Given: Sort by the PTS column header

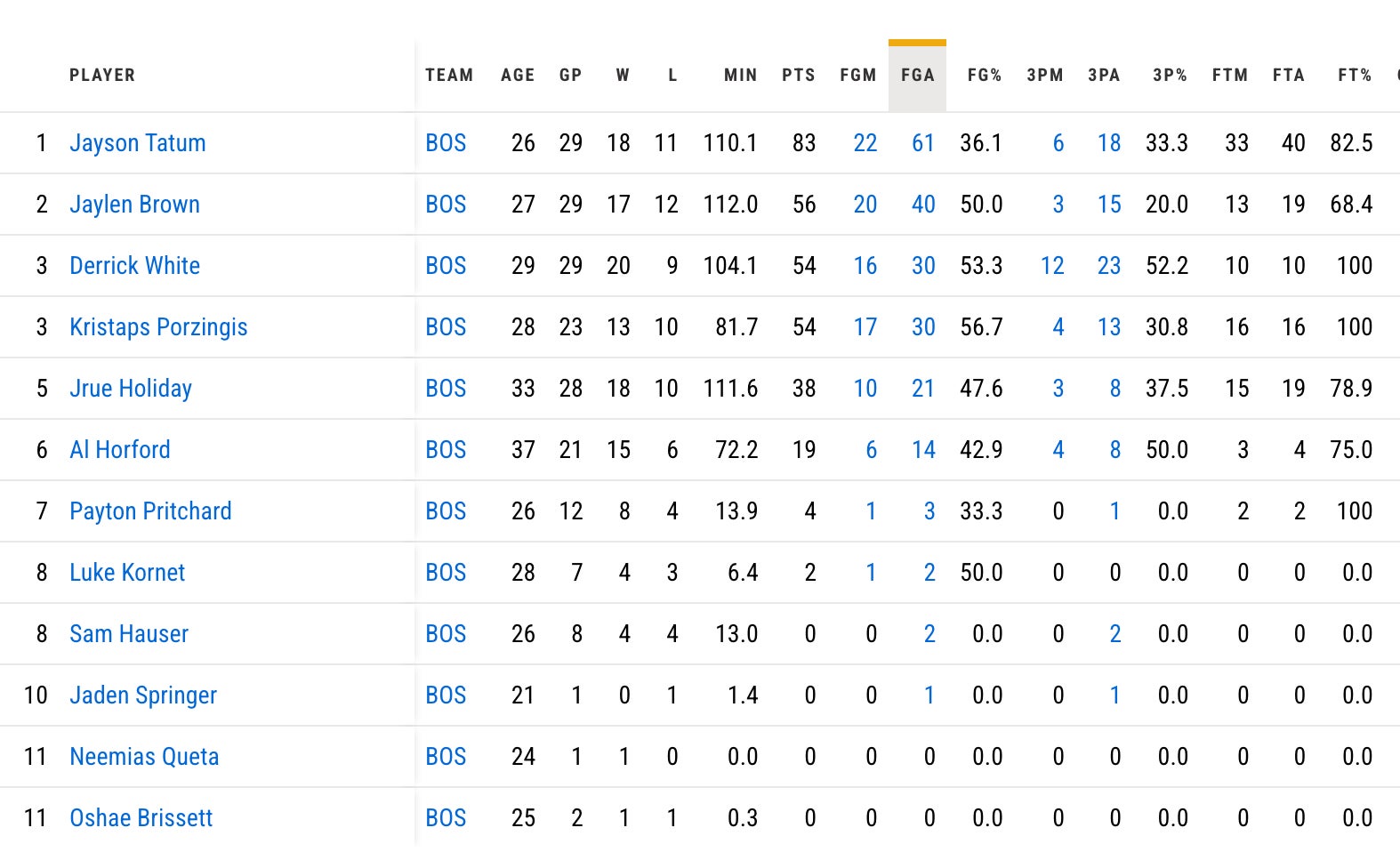Looking at the screenshot, I should 798,76.
